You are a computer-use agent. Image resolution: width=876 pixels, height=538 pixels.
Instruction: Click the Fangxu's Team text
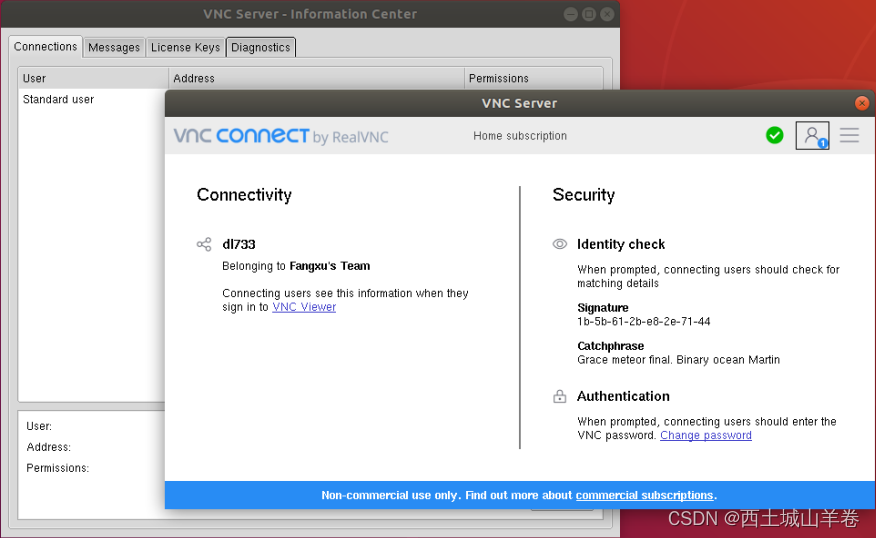pyautogui.click(x=330, y=266)
